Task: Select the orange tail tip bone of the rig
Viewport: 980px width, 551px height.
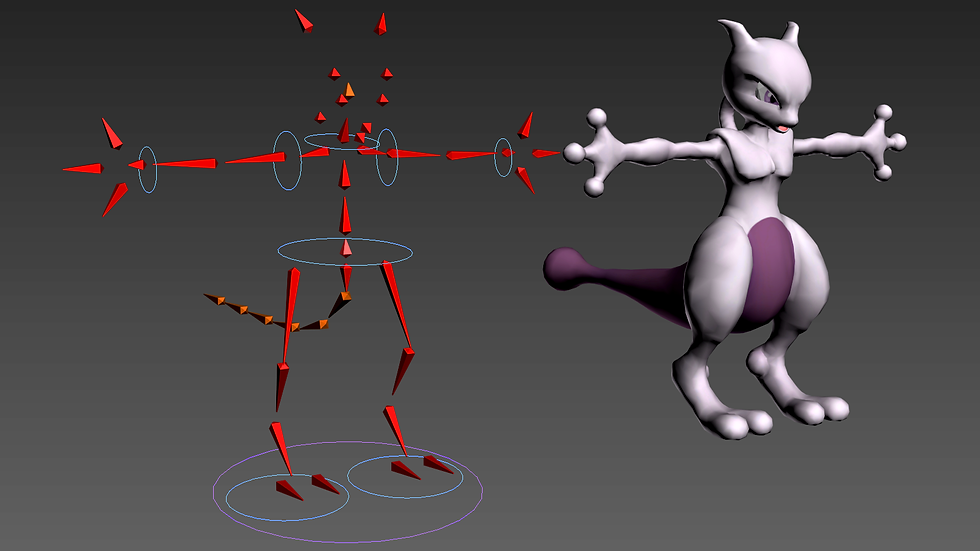Action: coord(214,299)
